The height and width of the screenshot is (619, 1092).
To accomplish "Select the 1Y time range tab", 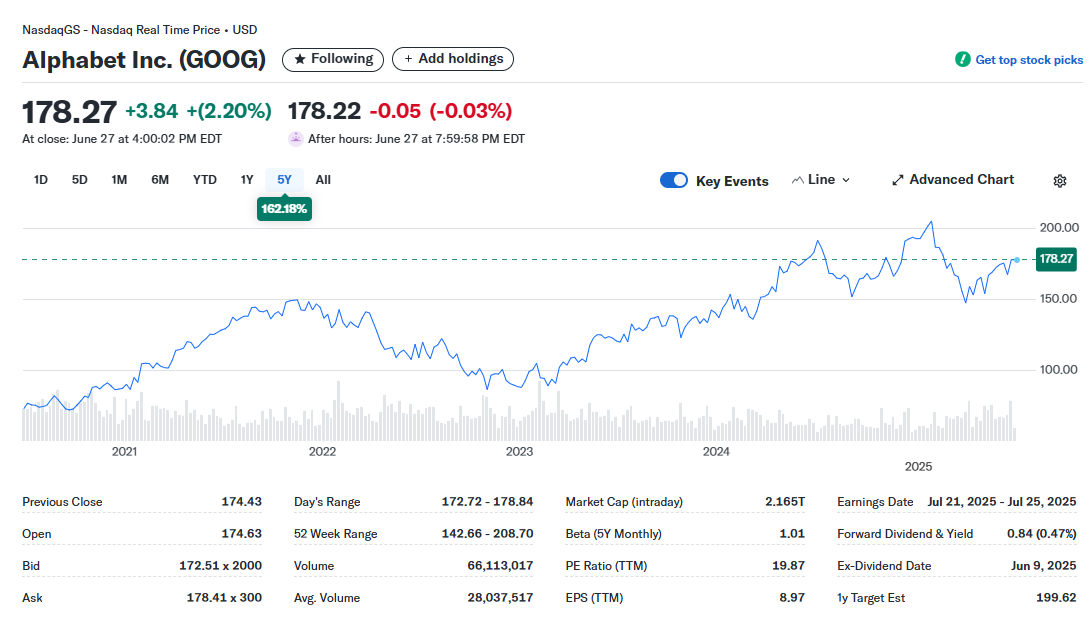I will tap(247, 180).
